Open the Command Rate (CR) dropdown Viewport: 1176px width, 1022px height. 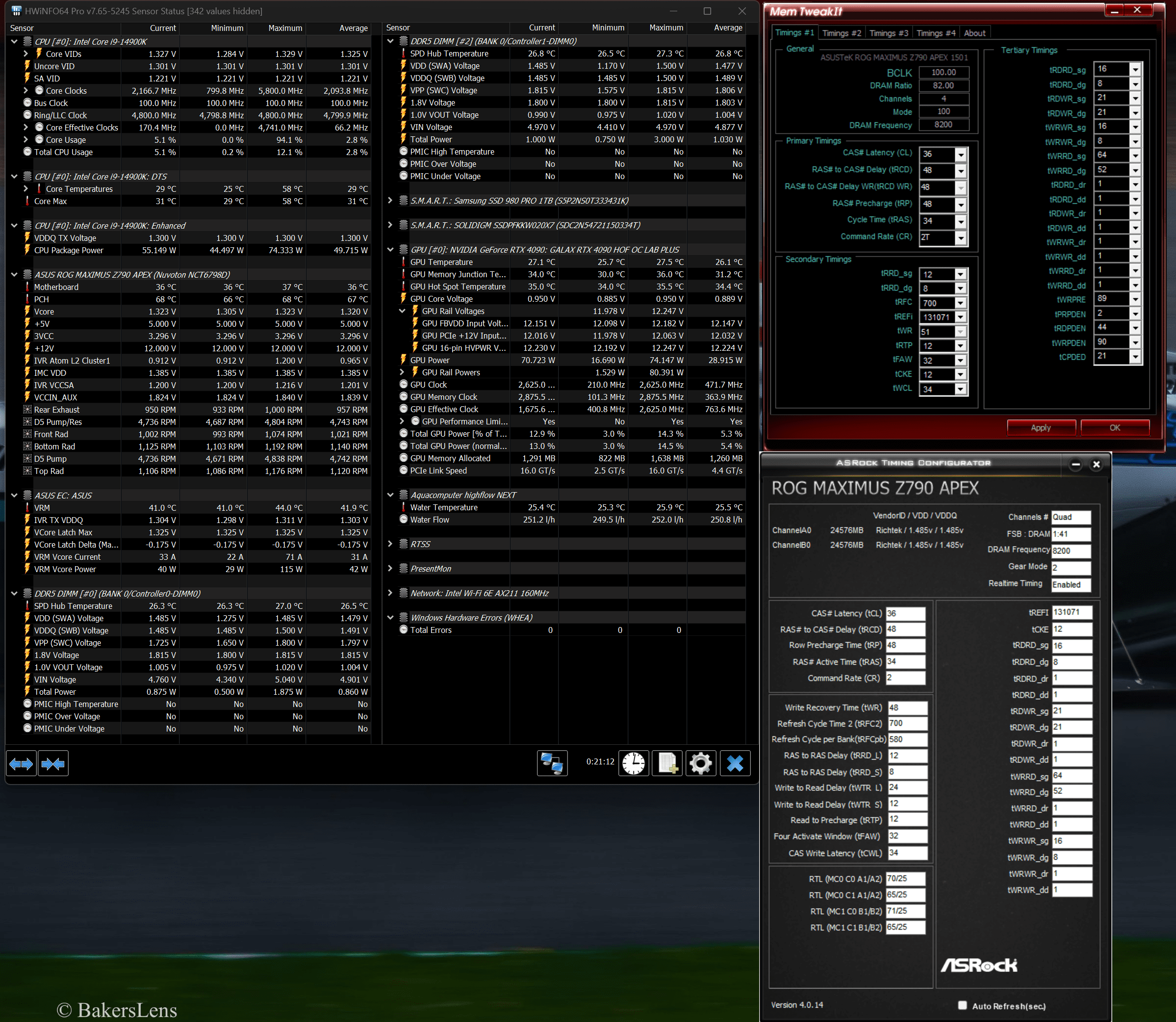[961, 237]
